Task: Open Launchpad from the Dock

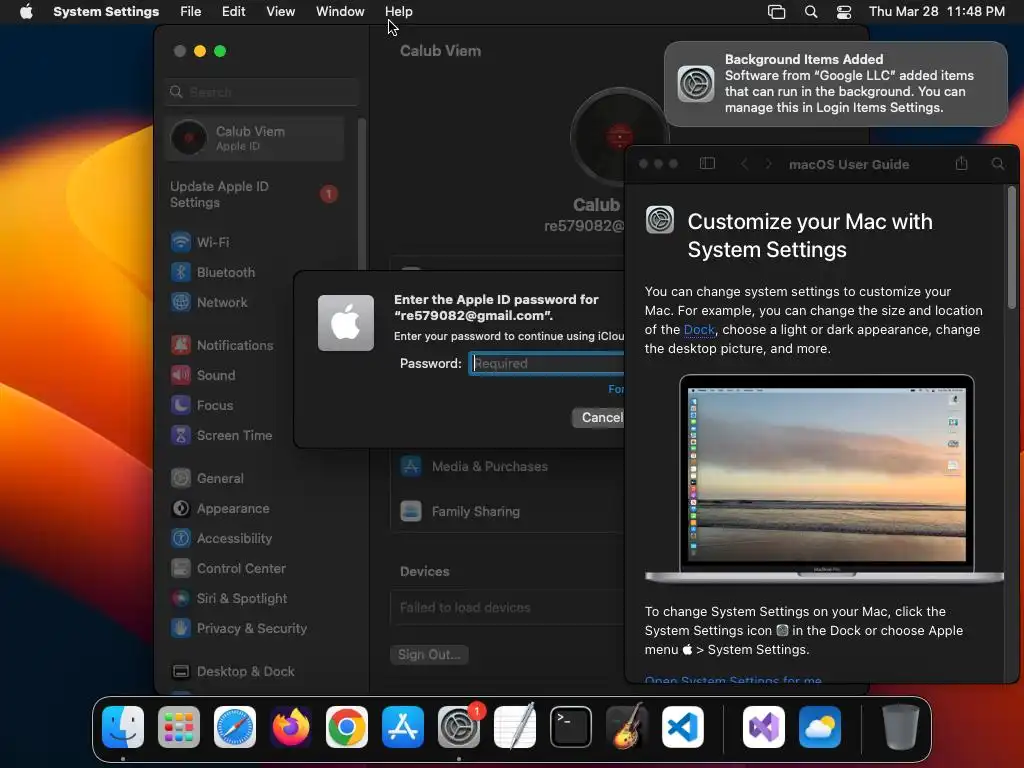Action: (179, 726)
